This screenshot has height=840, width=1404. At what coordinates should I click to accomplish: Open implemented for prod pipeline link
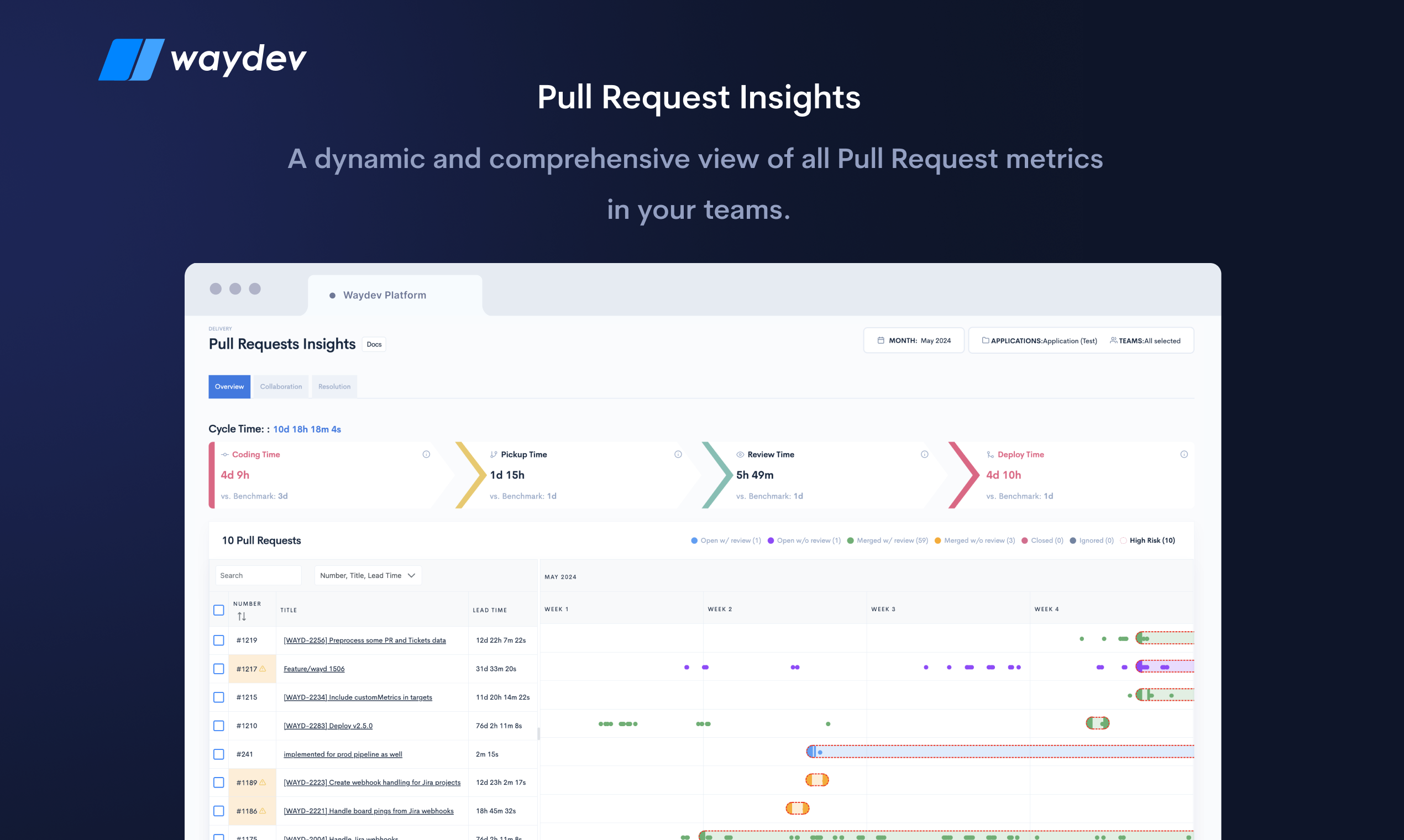(x=343, y=754)
